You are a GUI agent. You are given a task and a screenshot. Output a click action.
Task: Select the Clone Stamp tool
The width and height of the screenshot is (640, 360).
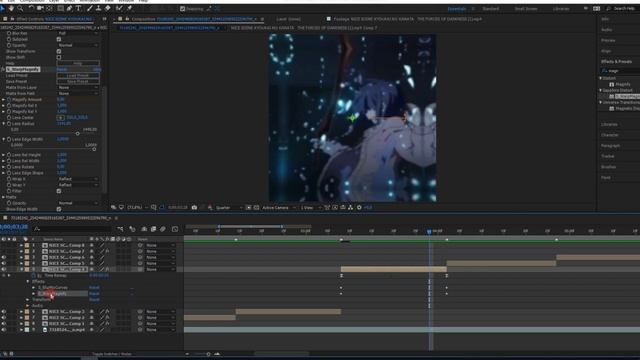click(98, 8)
